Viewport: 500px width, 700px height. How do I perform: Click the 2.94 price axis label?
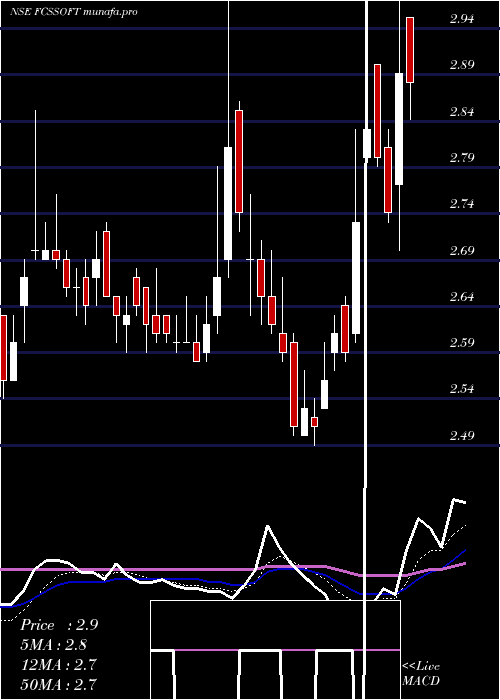pos(462,19)
